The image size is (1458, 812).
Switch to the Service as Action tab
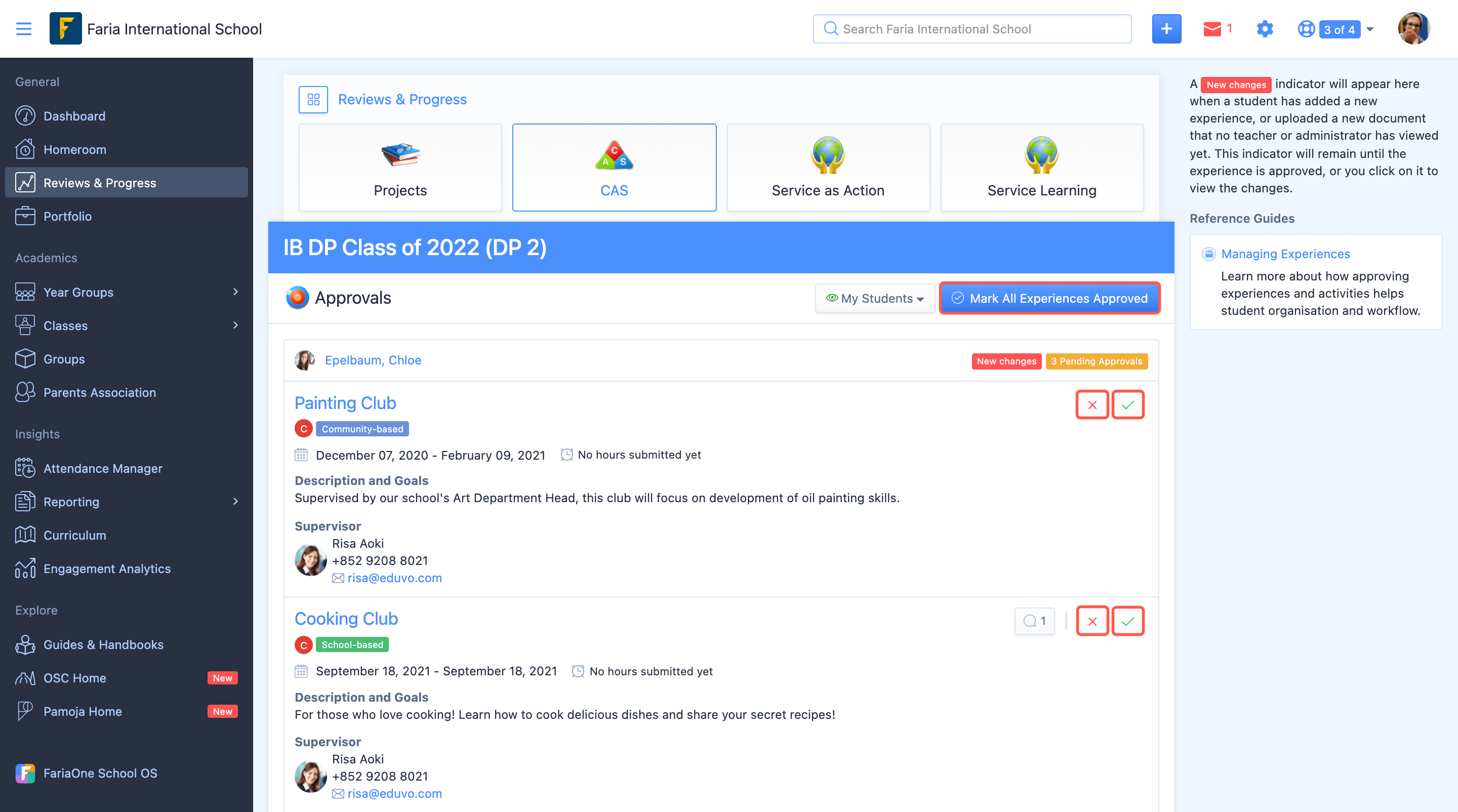[x=828, y=168]
